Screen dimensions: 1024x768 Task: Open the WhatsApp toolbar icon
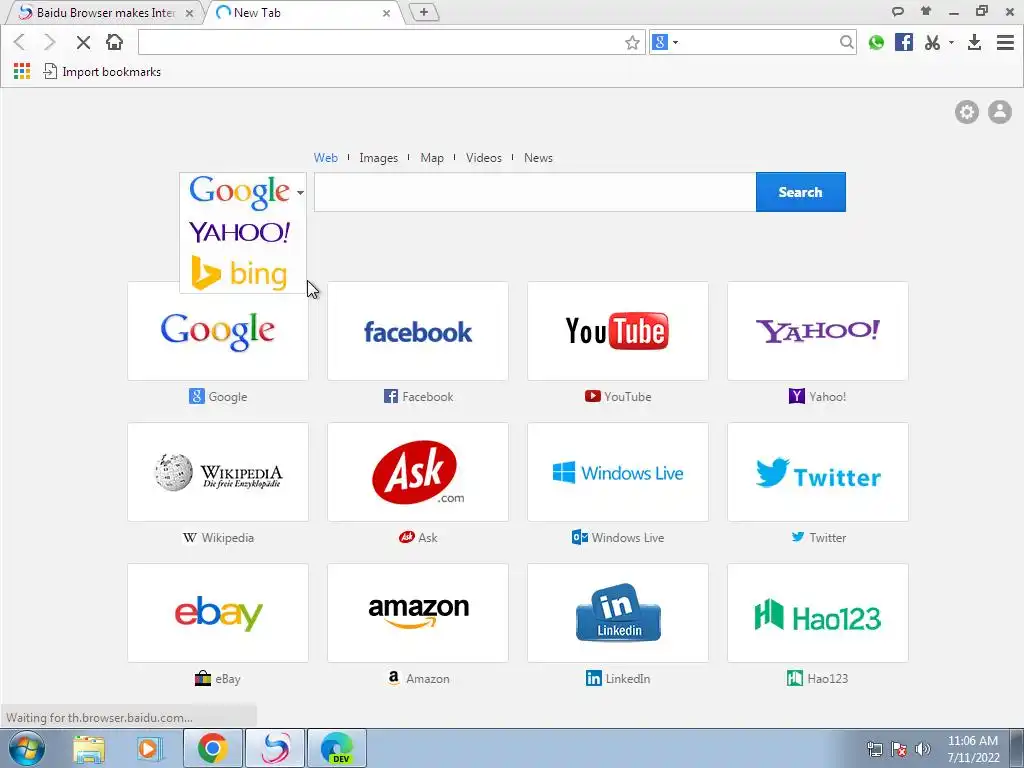[876, 42]
